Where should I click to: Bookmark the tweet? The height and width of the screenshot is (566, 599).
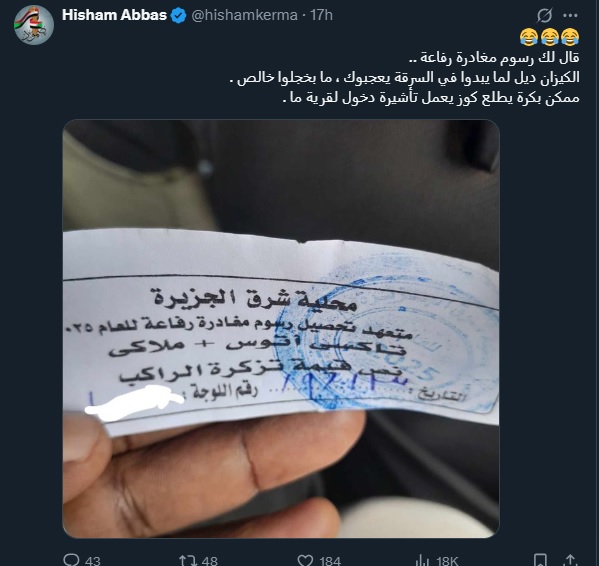(x=540, y=560)
